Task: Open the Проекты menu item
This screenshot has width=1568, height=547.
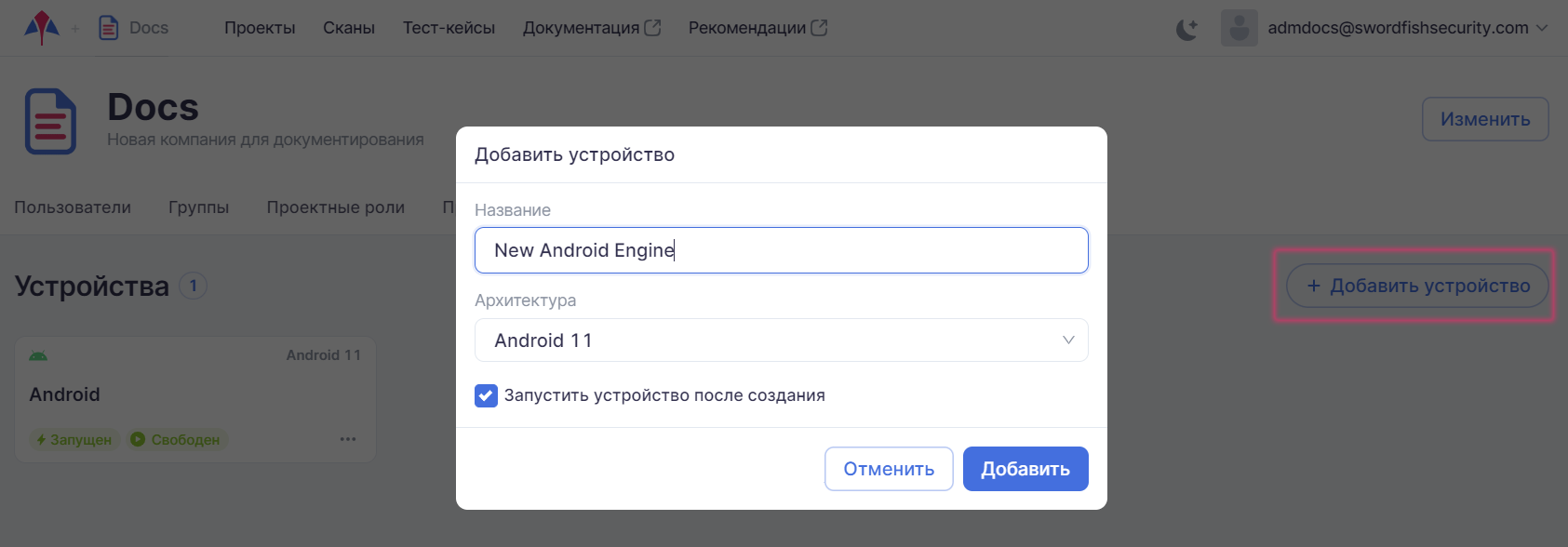Action: 260,28
